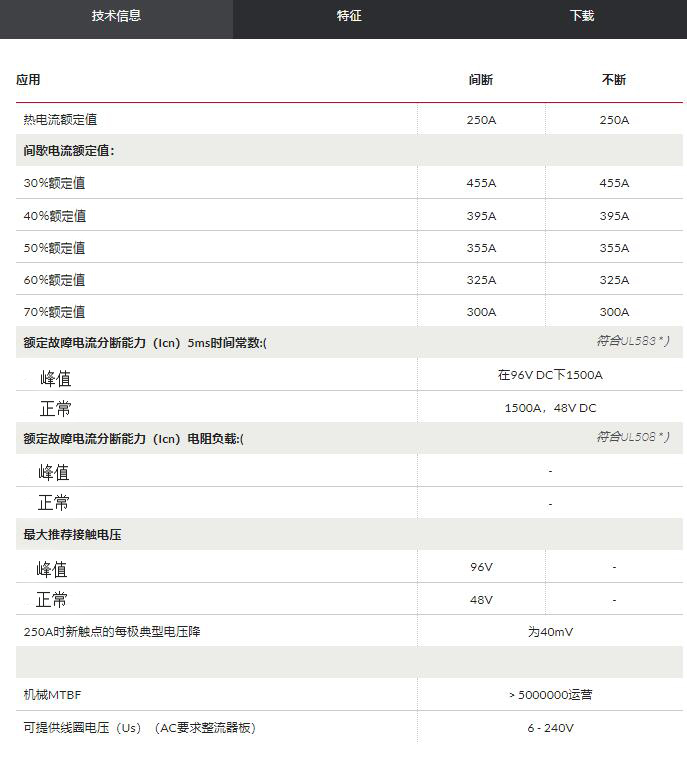The width and height of the screenshot is (687, 762).
Task: Click the 间歇电流额定值 section heading
Action: coord(69,151)
